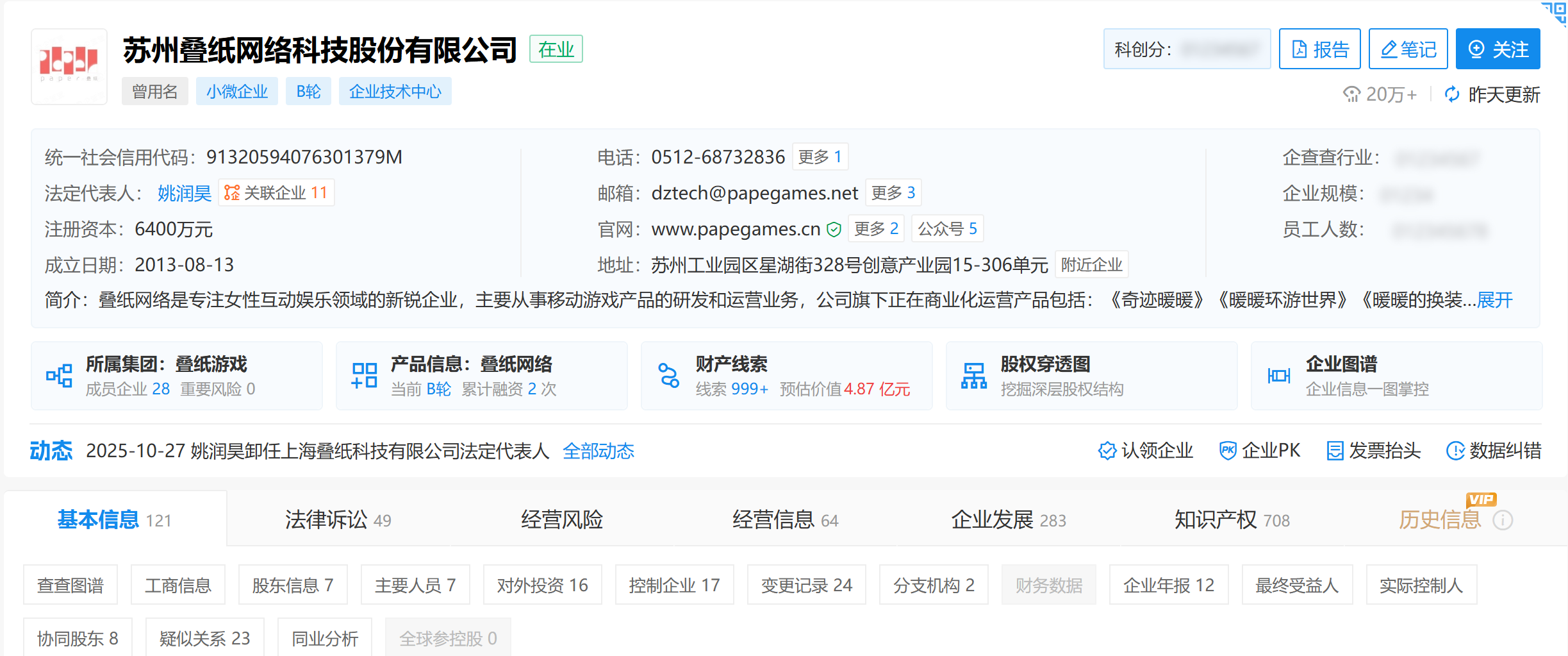Screen dimensions: 1568x656
Task: Click the 所属集团 group icon
Action: tap(59, 376)
